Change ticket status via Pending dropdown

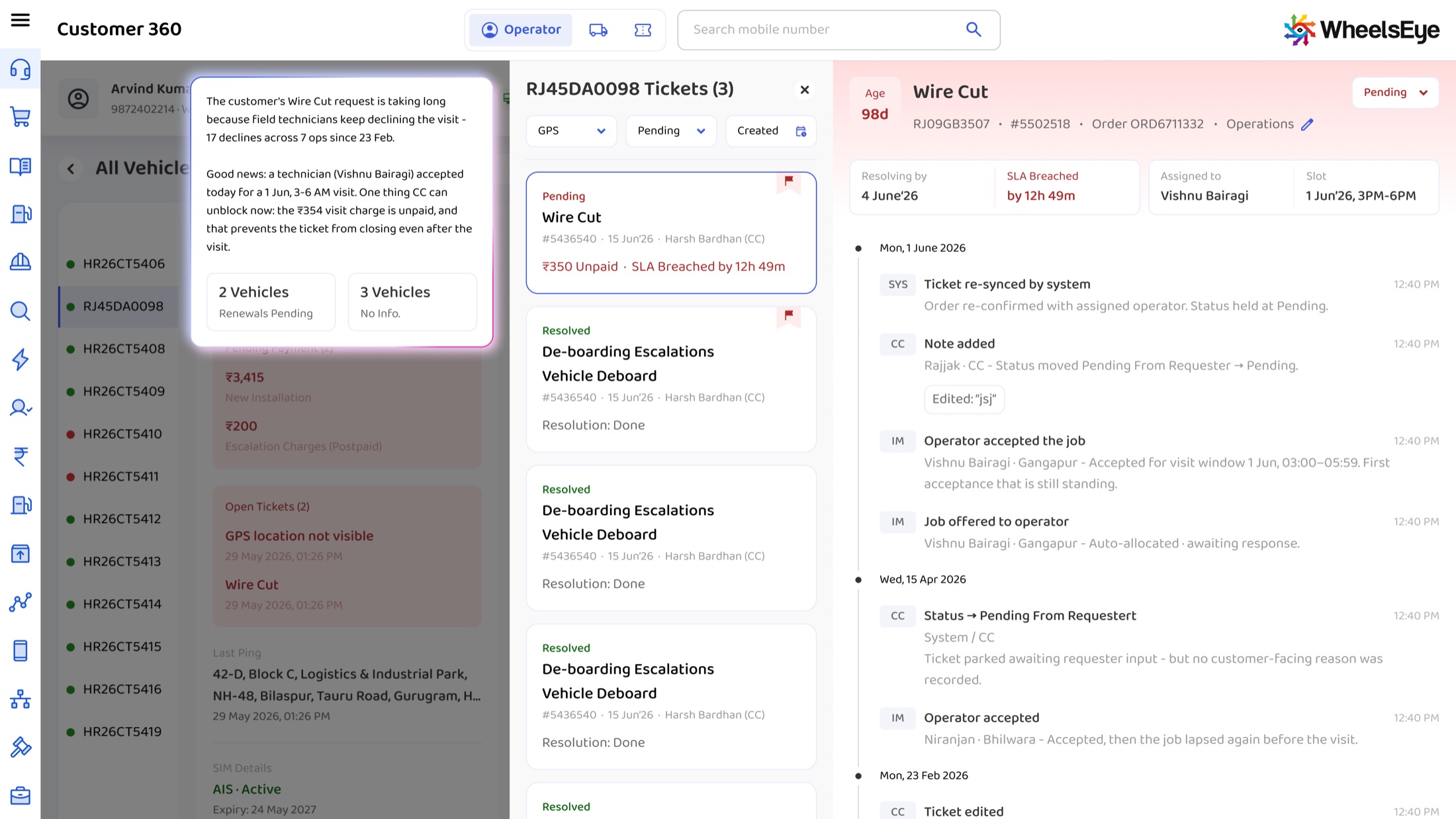(x=1395, y=93)
